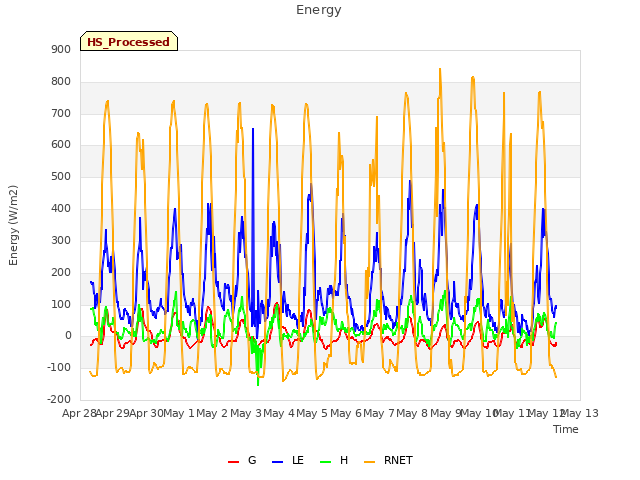
Task: Click the May 2 x-axis date label
Action: pyautogui.click(x=212, y=413)
